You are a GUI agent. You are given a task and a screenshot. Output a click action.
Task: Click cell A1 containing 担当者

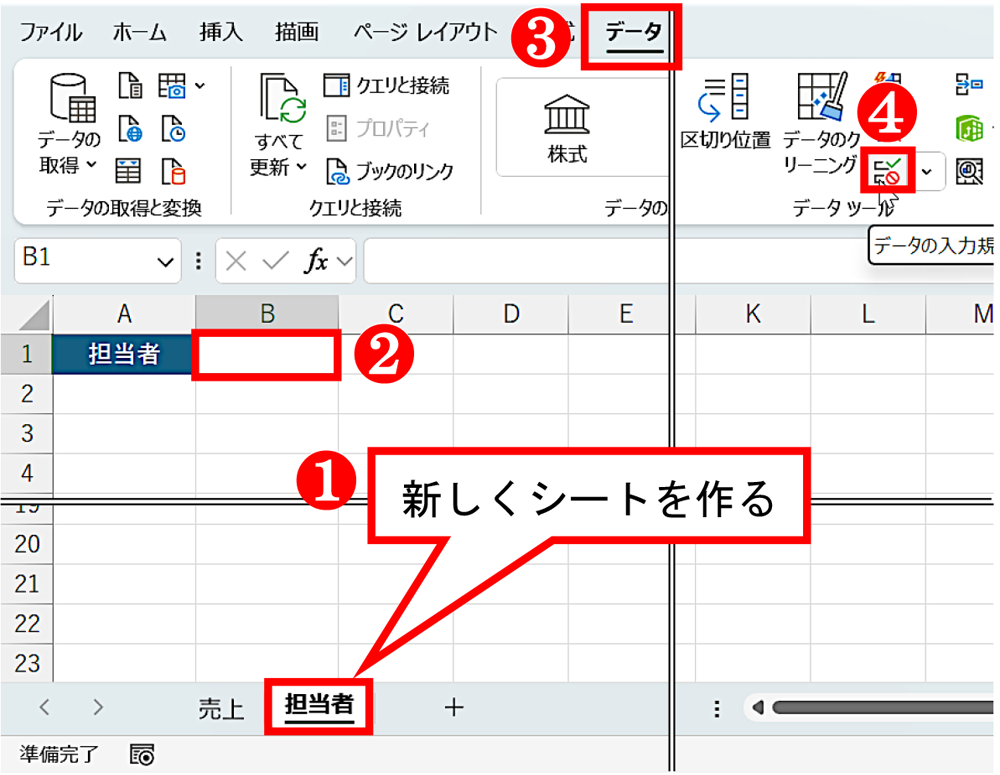(x=124, y=354)
